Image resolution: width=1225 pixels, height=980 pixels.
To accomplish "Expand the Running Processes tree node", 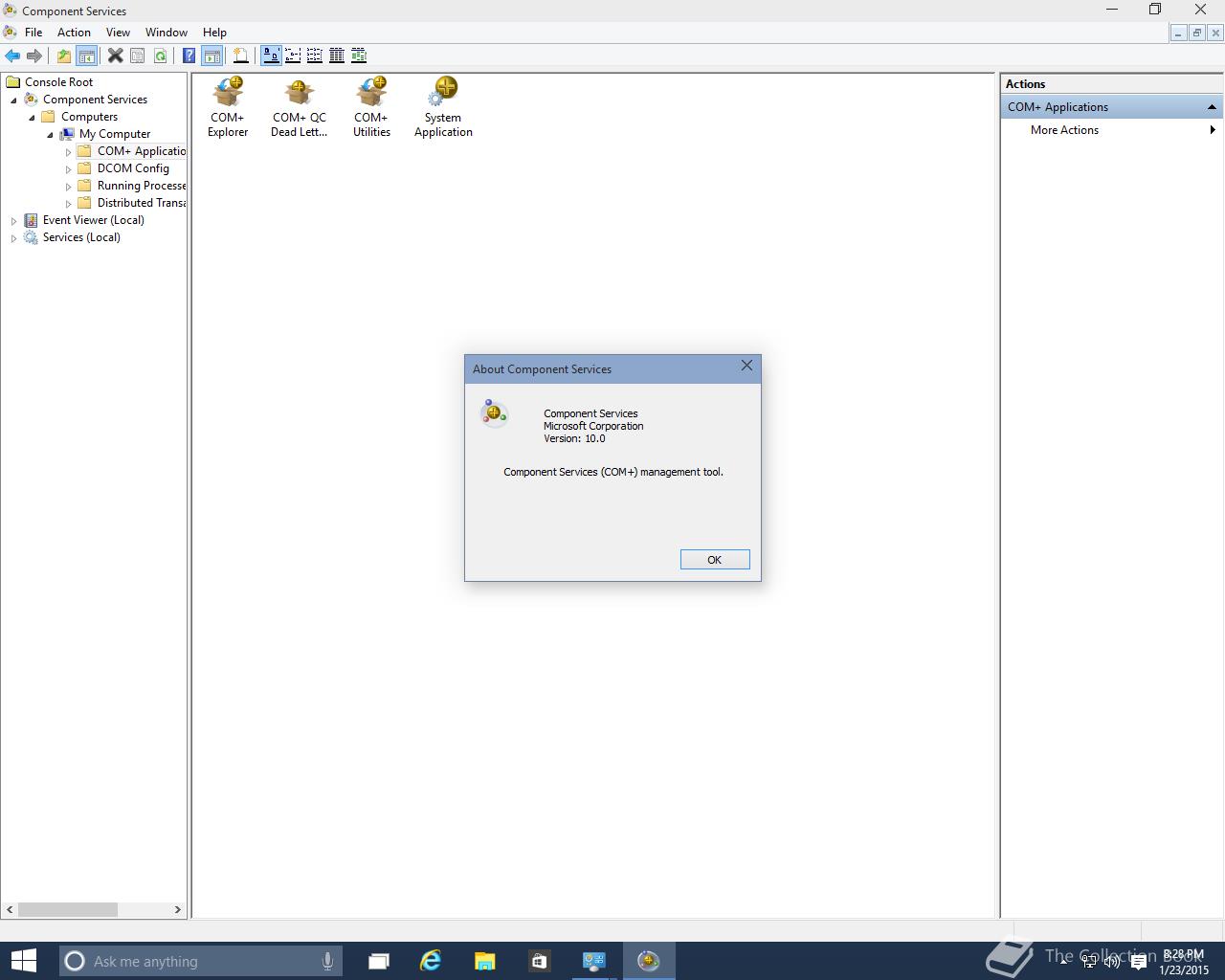I will [68, 187].
